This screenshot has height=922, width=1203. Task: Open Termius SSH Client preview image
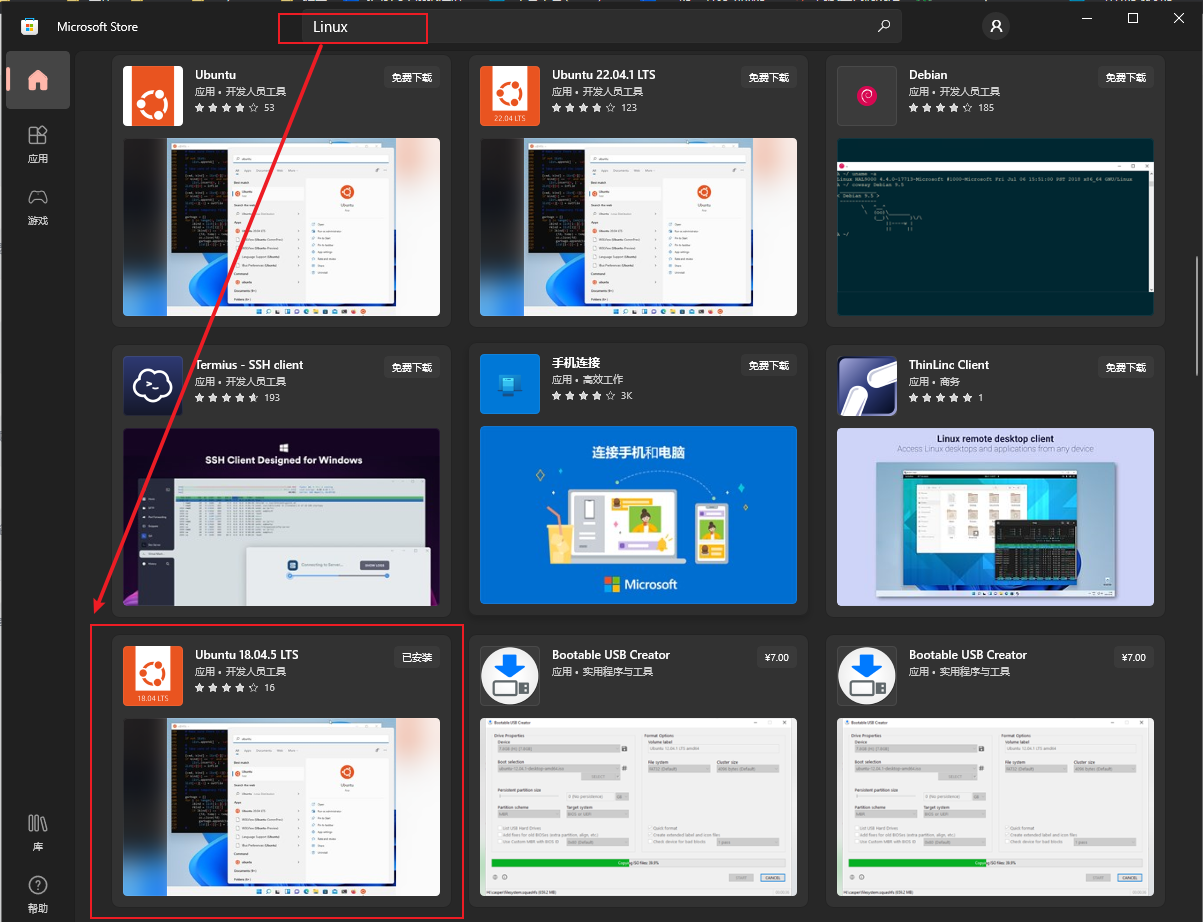tap(281, 517)
